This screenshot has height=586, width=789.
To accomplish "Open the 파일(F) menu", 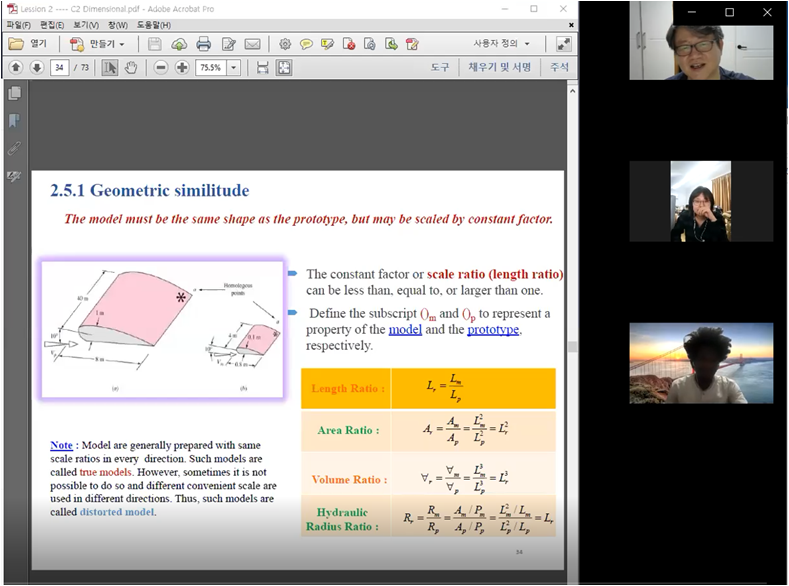I will tap(20, 24).
